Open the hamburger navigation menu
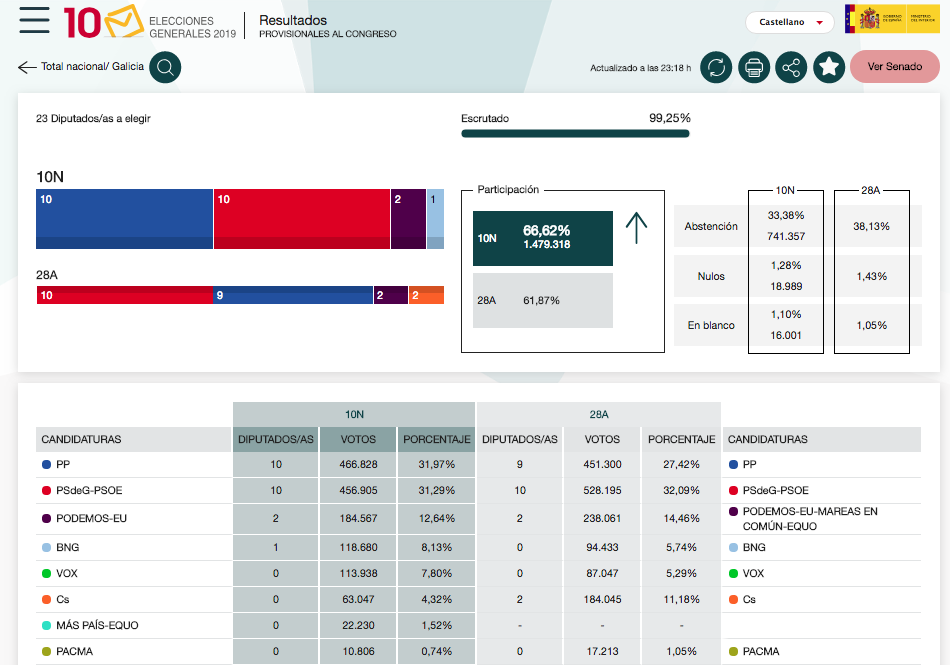Screen dimensions: 950x665 [x=33, y=20]
